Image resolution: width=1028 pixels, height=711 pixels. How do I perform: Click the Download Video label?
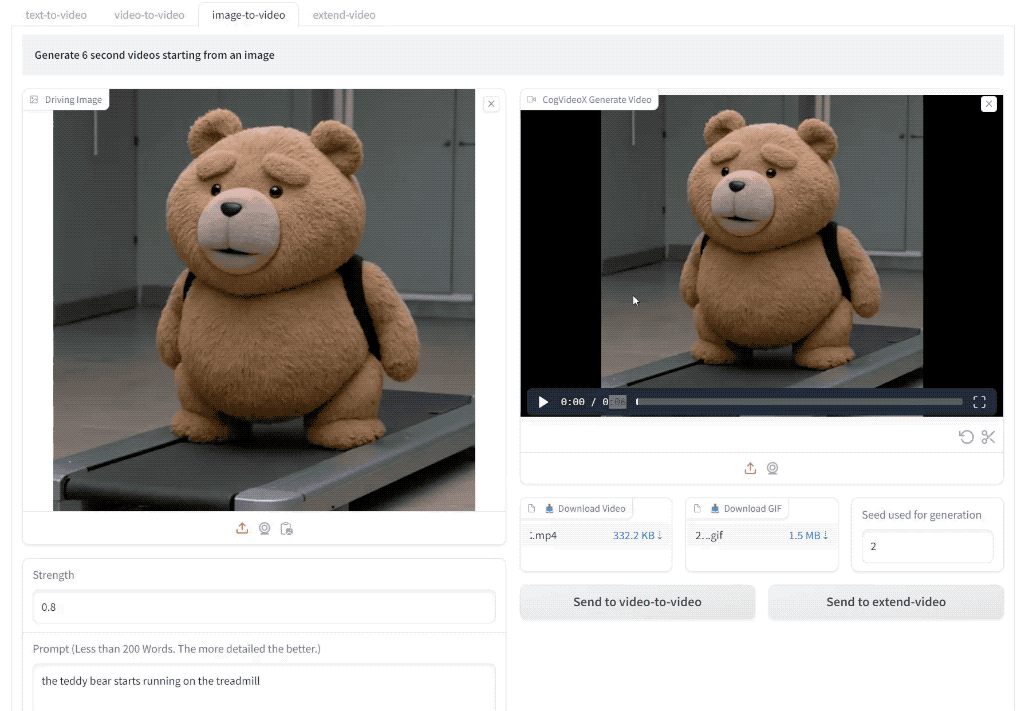click(591, 508)
